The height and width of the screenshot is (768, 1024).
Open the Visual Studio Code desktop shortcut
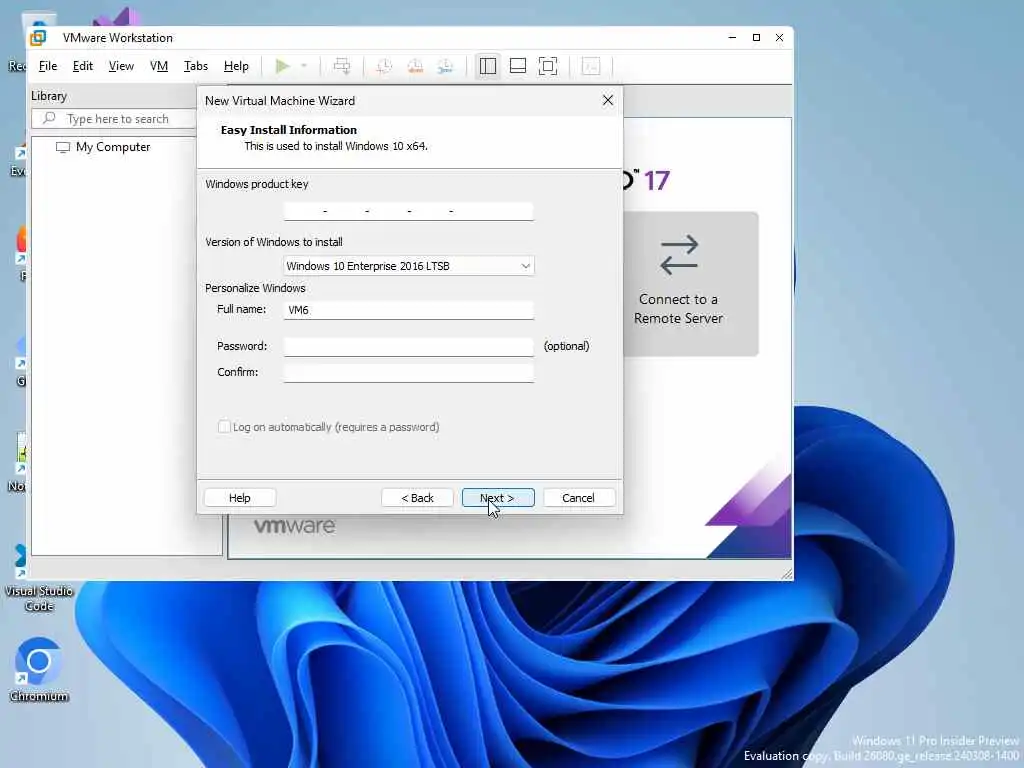tap(39, 578)
